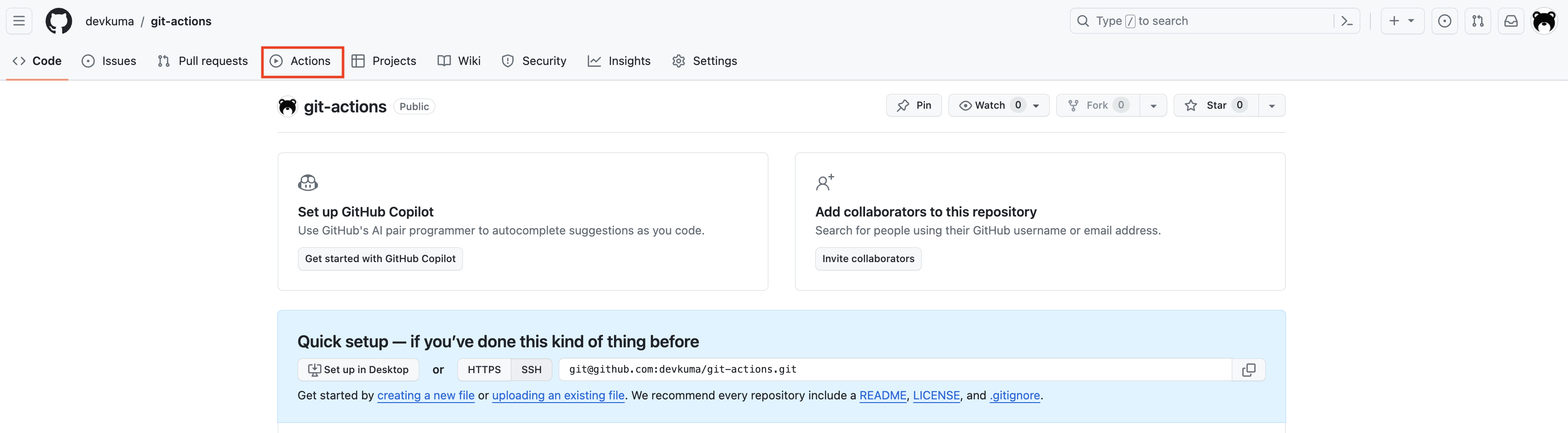Click 'Set up GitHub Copilot' heading
This screenshot has width=1568, height=433.
point(365,212)
